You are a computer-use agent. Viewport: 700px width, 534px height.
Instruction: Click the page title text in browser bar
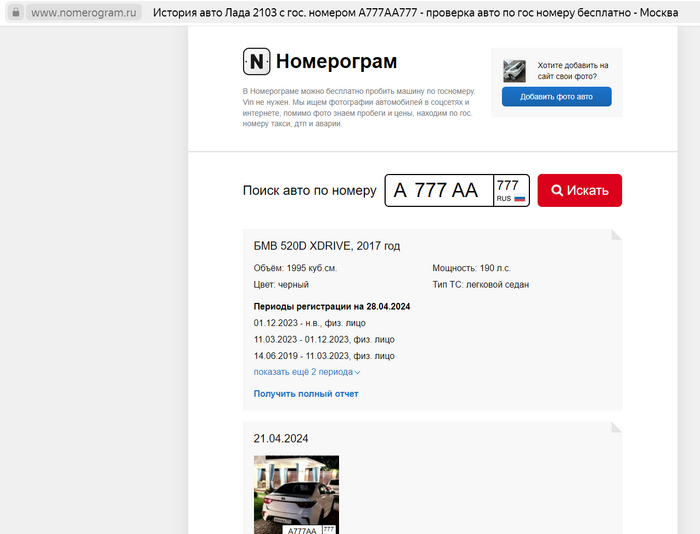tap(415, 13)
